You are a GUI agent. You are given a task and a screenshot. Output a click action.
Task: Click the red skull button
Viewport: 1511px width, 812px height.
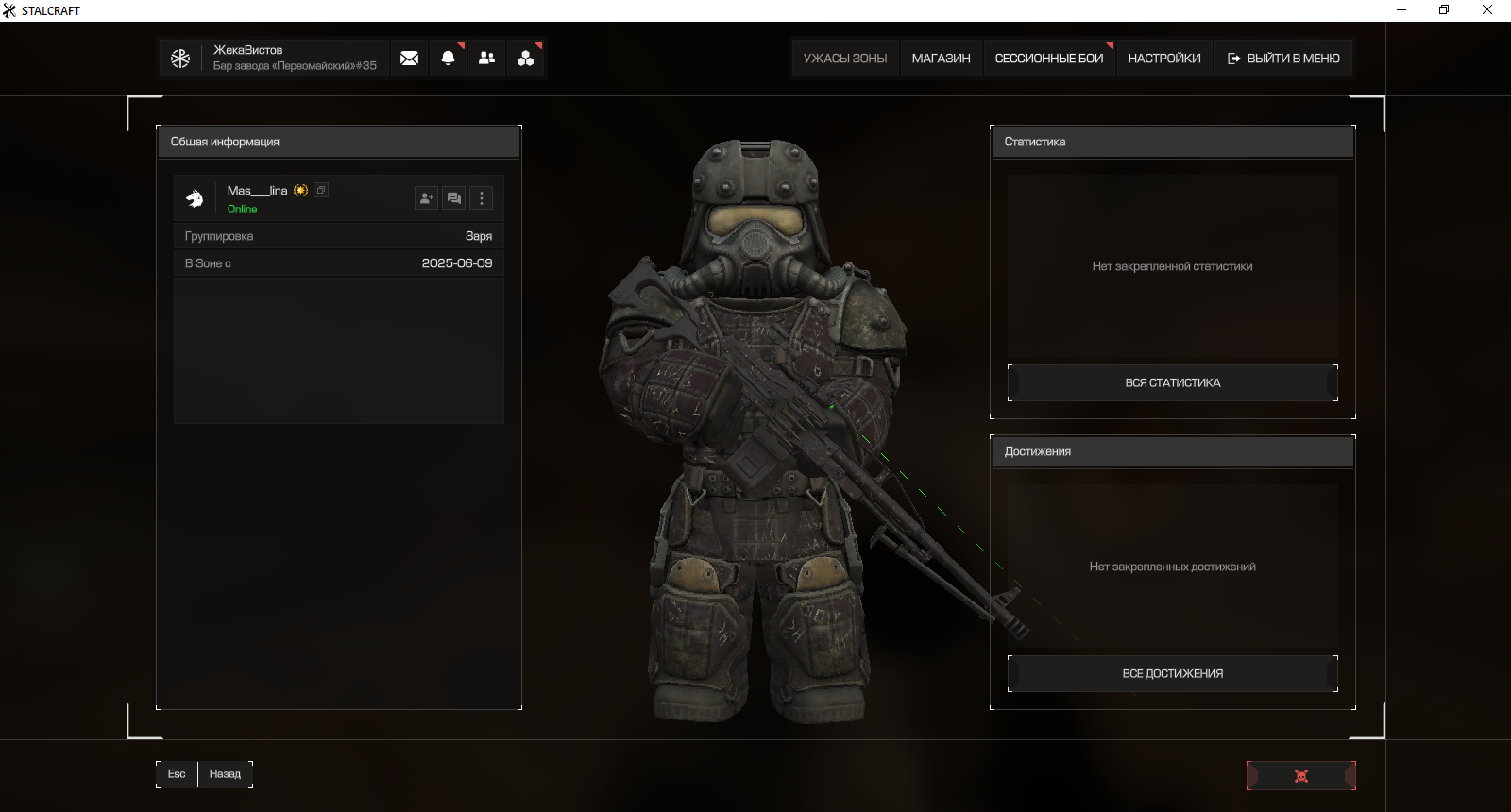1300,775
